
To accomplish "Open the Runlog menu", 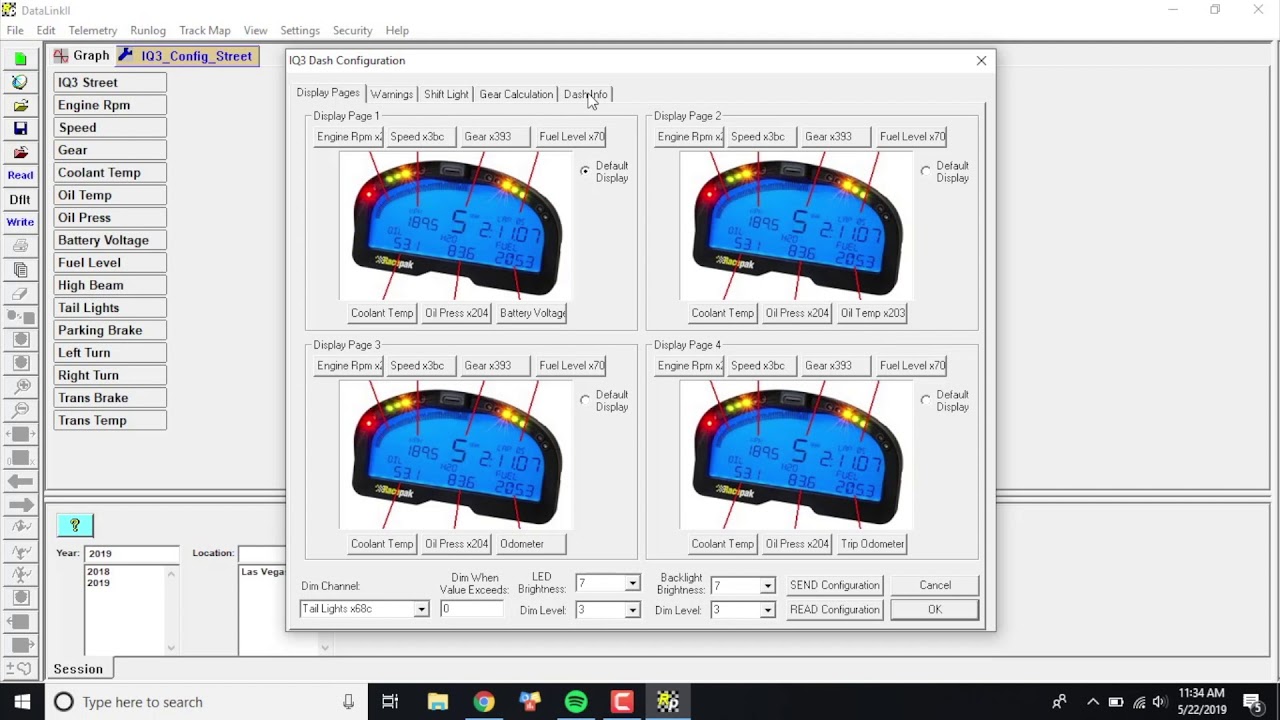I will [148, 31].
